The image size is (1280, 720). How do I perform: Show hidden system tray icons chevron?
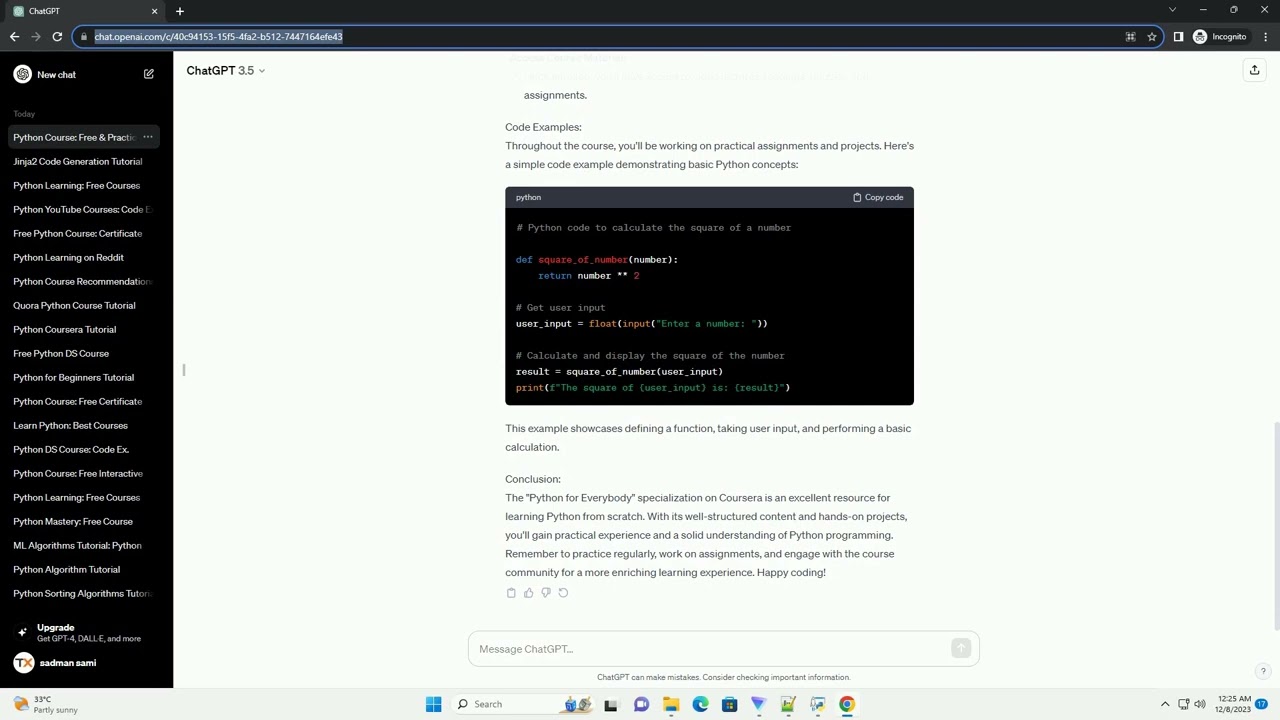click(x=1165, y=704)
